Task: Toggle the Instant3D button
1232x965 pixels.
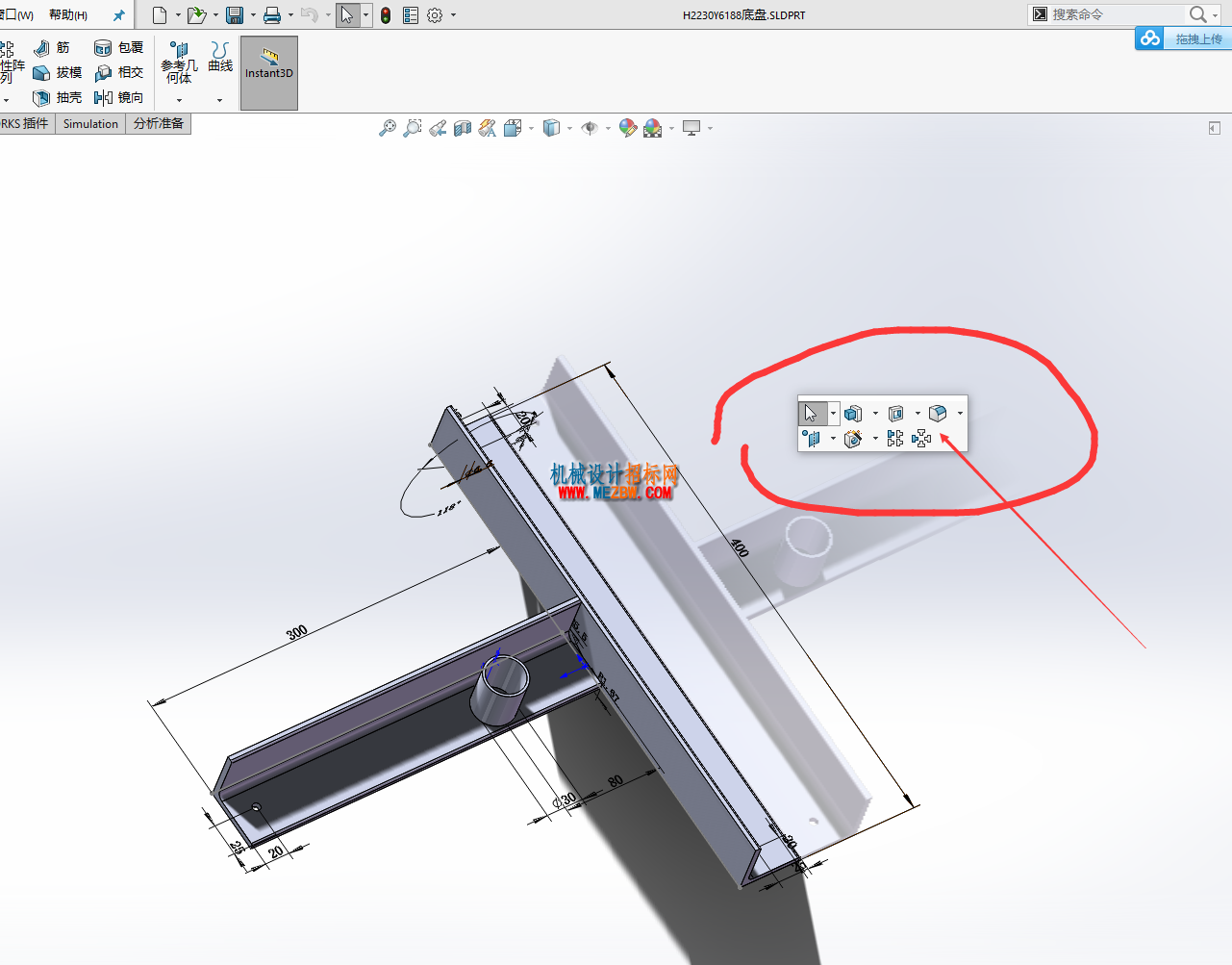Action: click(269, 73)
